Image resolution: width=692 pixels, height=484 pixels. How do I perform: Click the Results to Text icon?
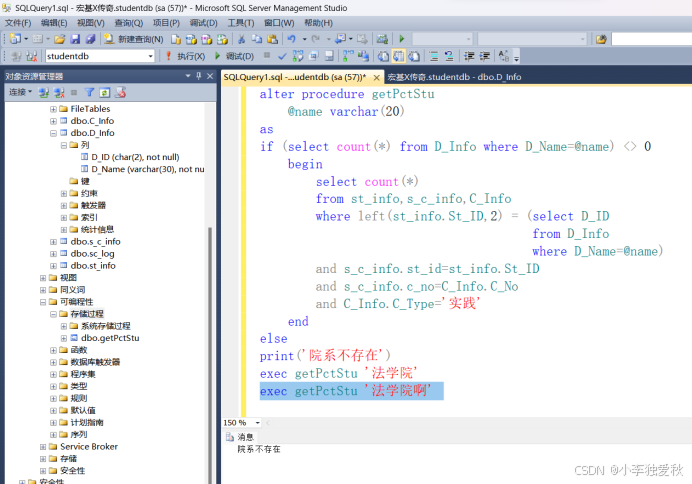click(x=383, y=56)
